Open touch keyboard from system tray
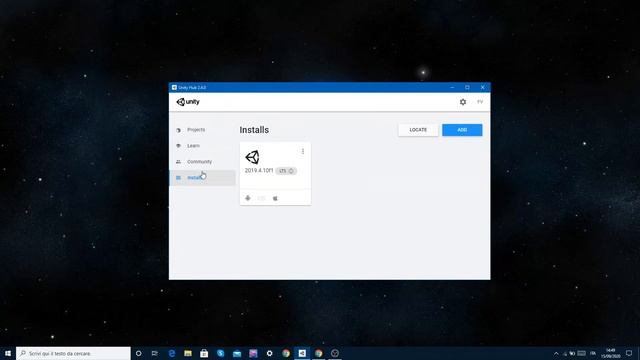This screenshot has width=640, height=360. [582, 353]
